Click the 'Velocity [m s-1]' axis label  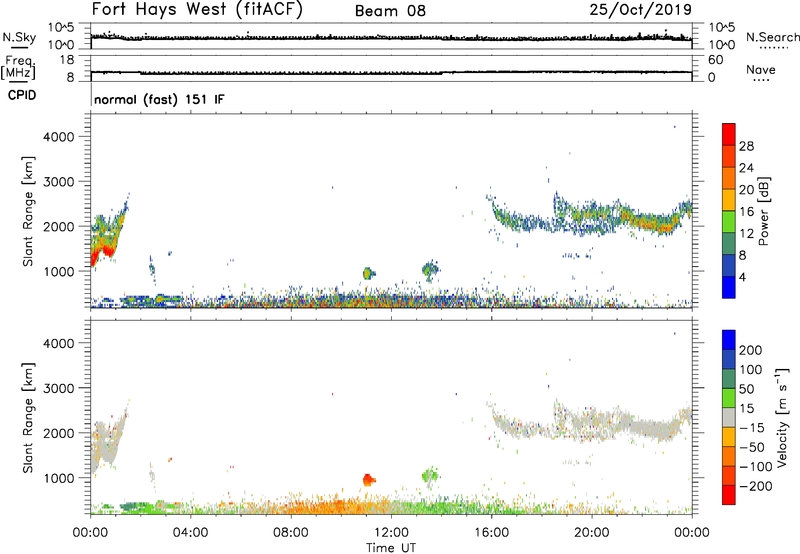[x=782, y=417]
